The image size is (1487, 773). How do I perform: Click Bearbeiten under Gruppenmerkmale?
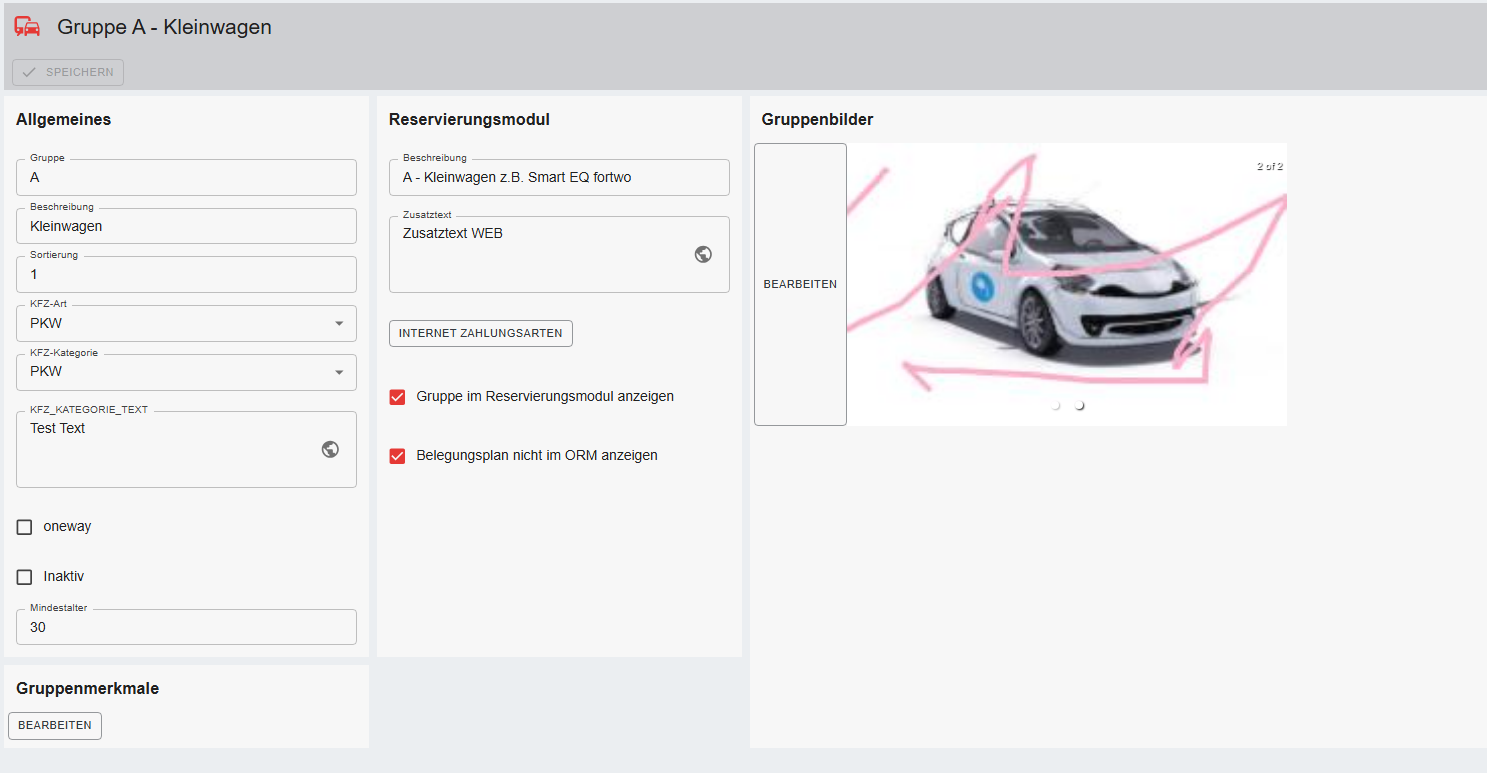pos(55,725)
